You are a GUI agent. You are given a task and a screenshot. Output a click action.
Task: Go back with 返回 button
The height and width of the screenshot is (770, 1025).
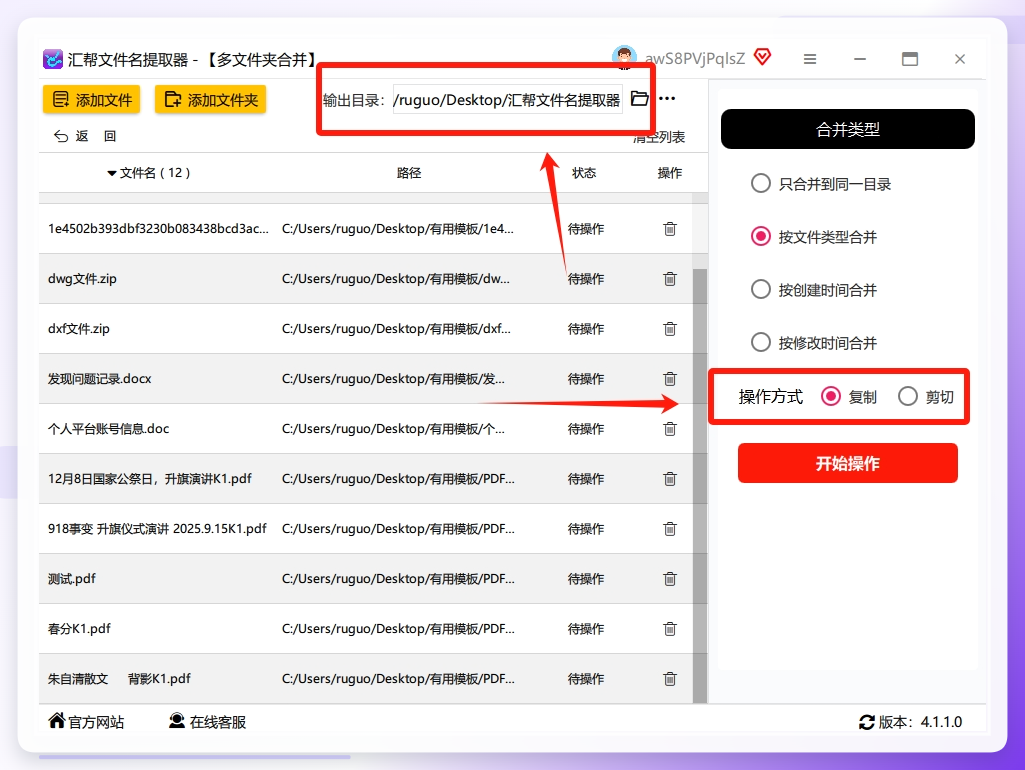pyautogui.click(x=85, y=136)
